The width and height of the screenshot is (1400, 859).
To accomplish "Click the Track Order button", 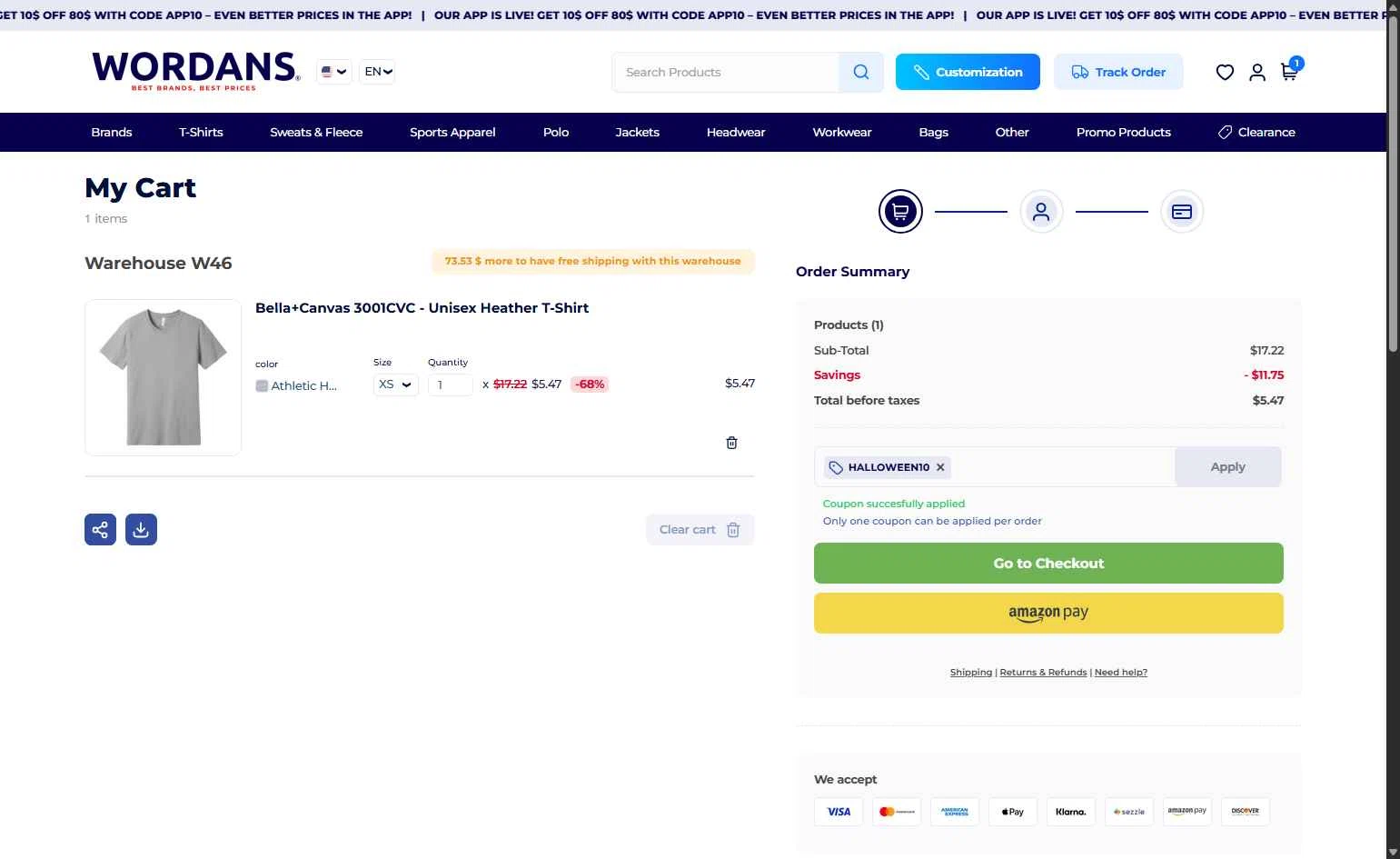I will [x=1118, y=72].
